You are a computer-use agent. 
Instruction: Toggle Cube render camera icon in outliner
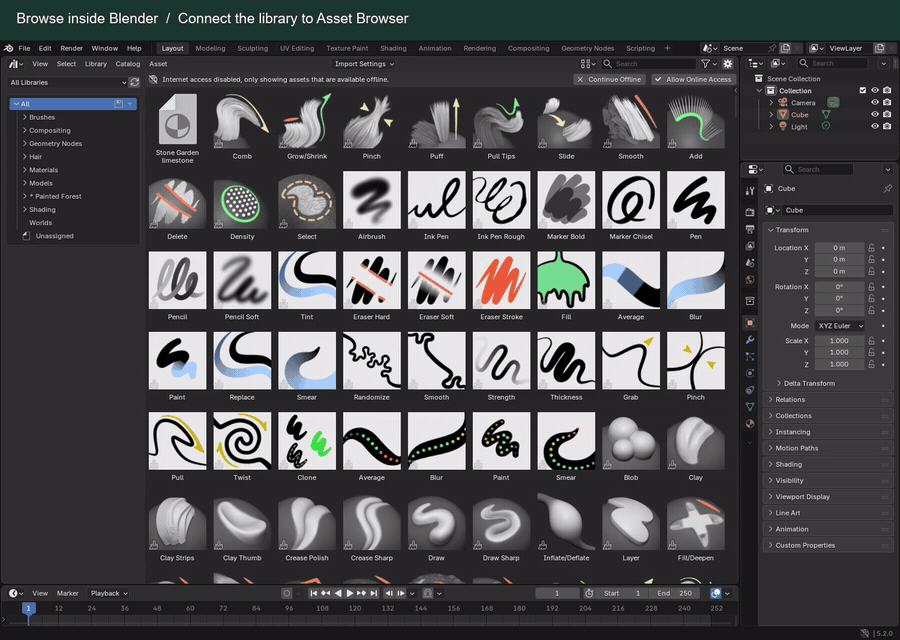click(x=887, y=115)
